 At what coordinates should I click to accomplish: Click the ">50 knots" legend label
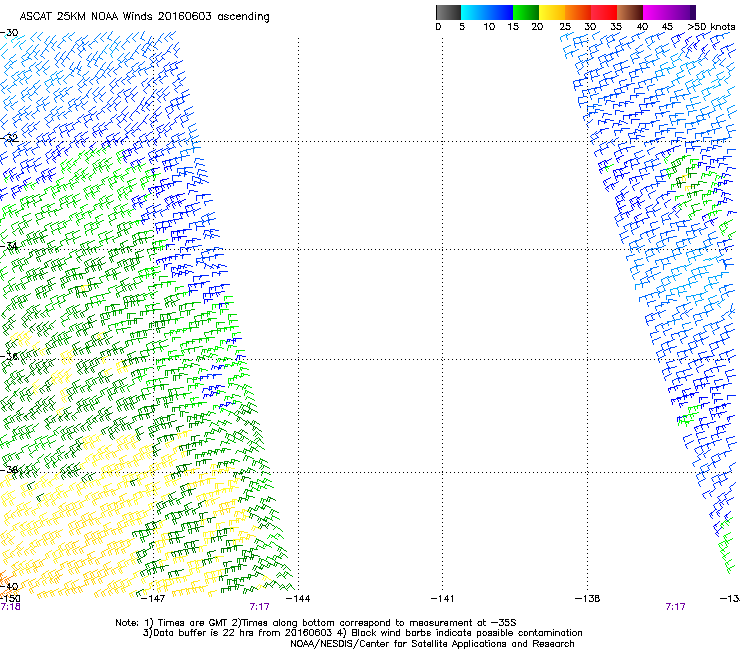coord(711,27)
